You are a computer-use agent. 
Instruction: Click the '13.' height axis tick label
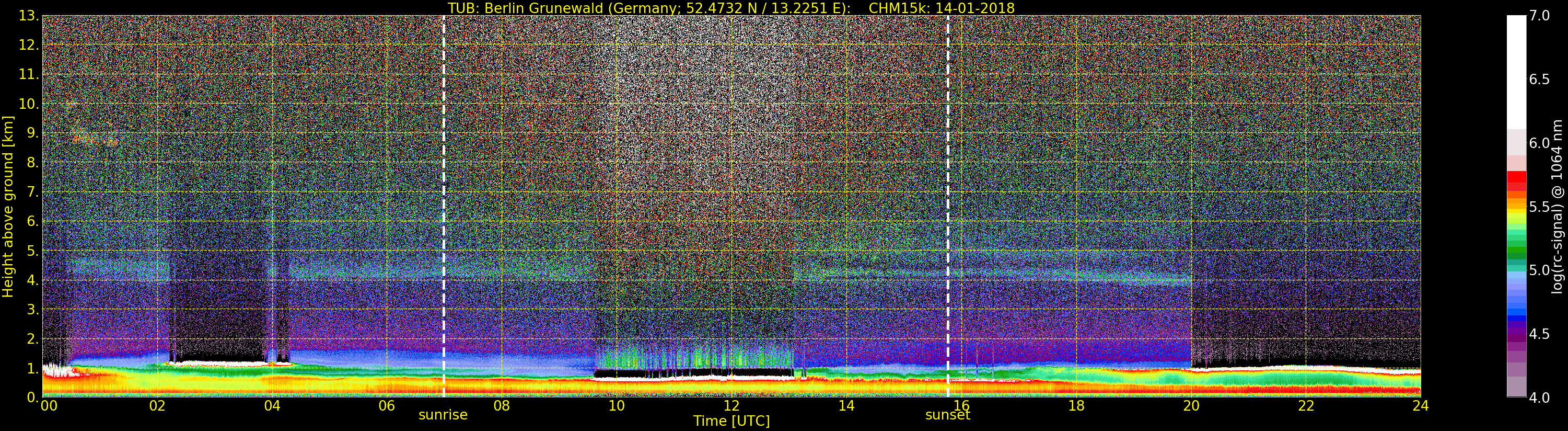[x=29, y=16]
